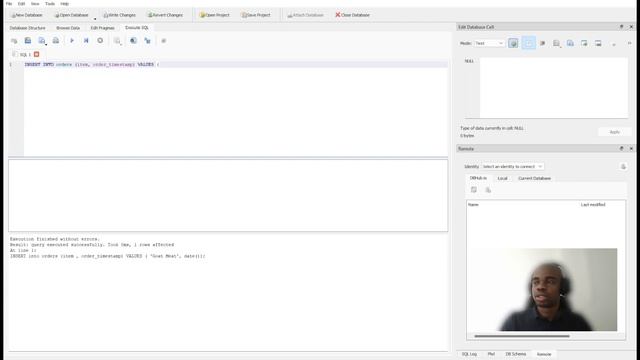Click Write Changes toolbar button

click(x=119, y=15)
